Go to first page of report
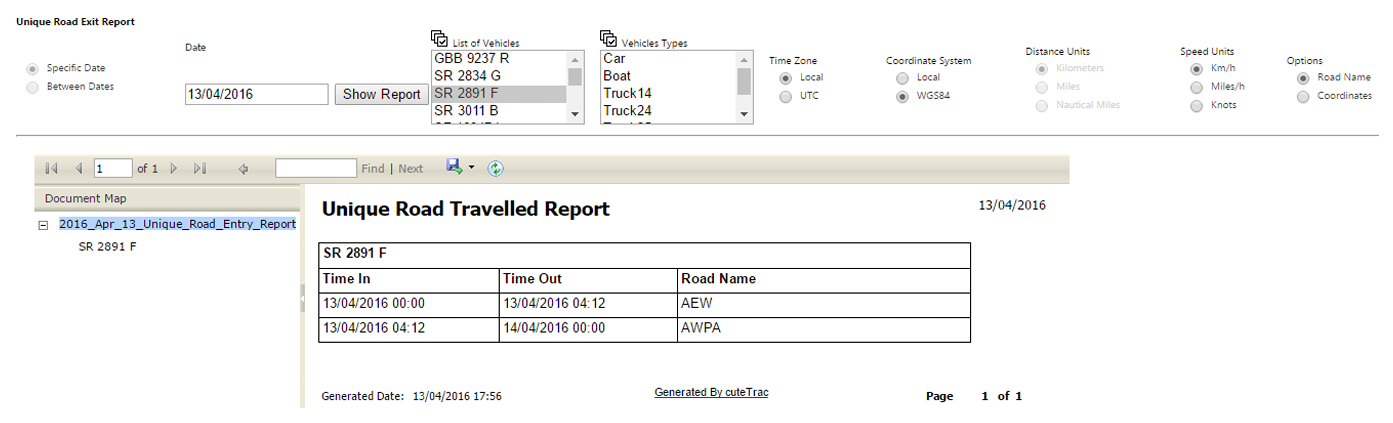 52,169
